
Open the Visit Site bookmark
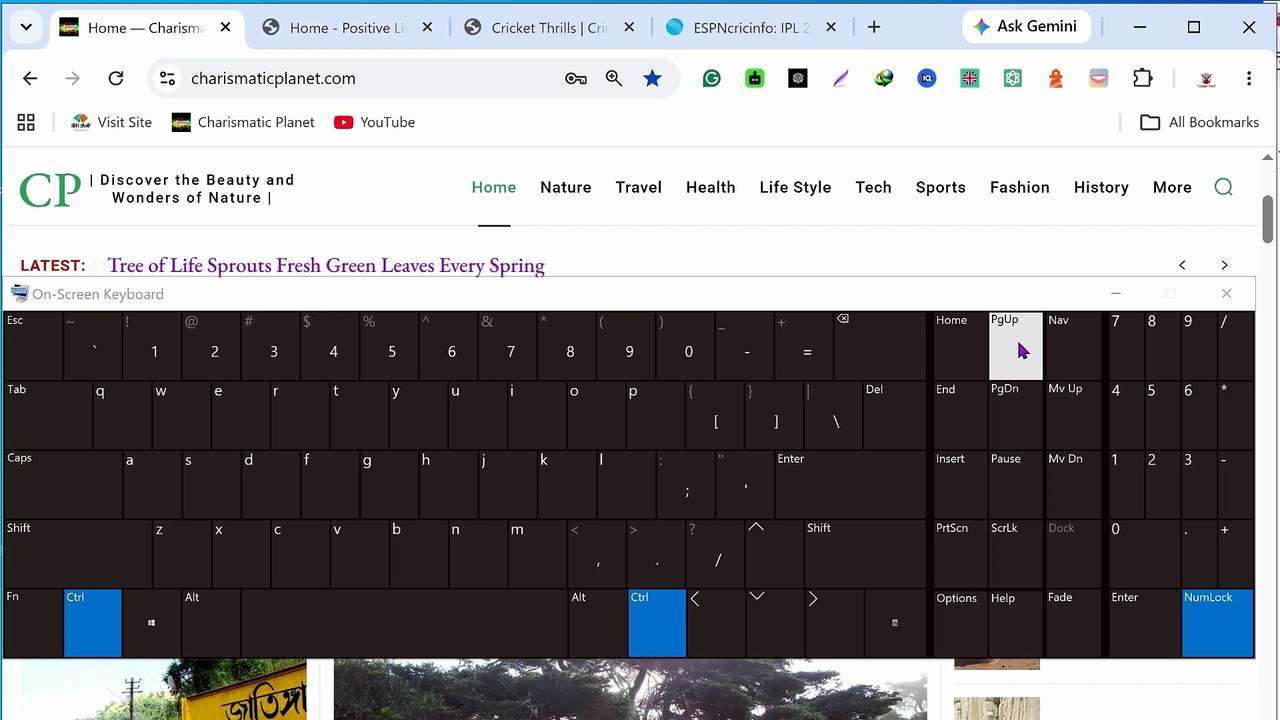111,122
